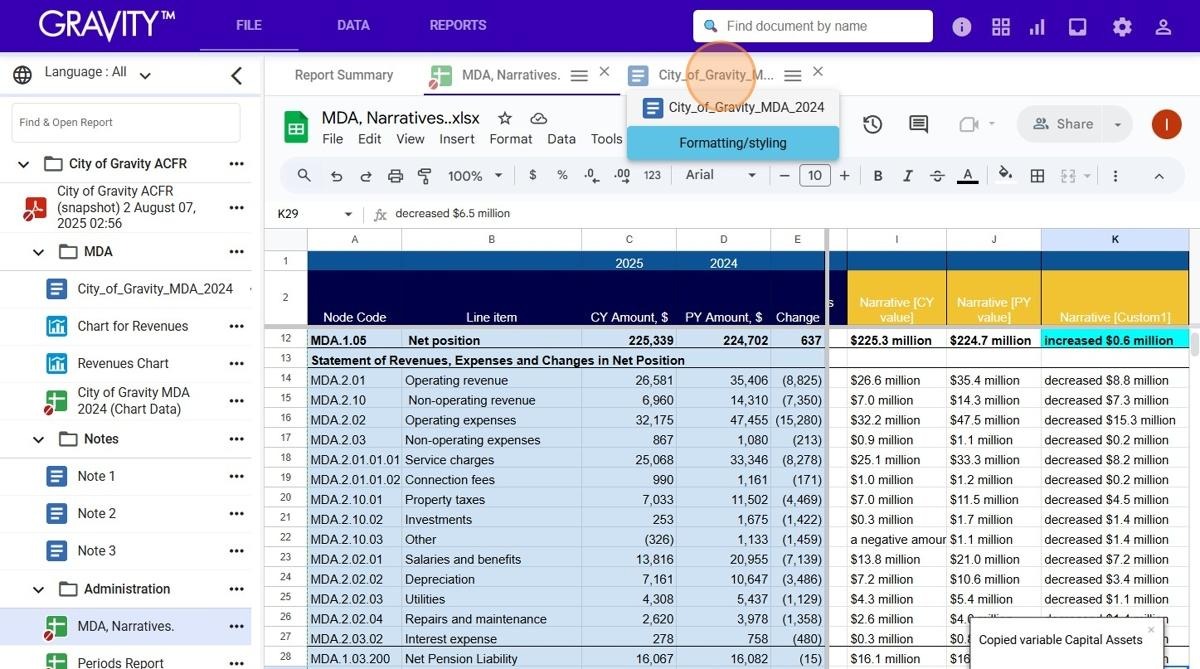1200x669 pixels.
Task: Switch to the REPORTS tab
Action: tap(458, 25)
